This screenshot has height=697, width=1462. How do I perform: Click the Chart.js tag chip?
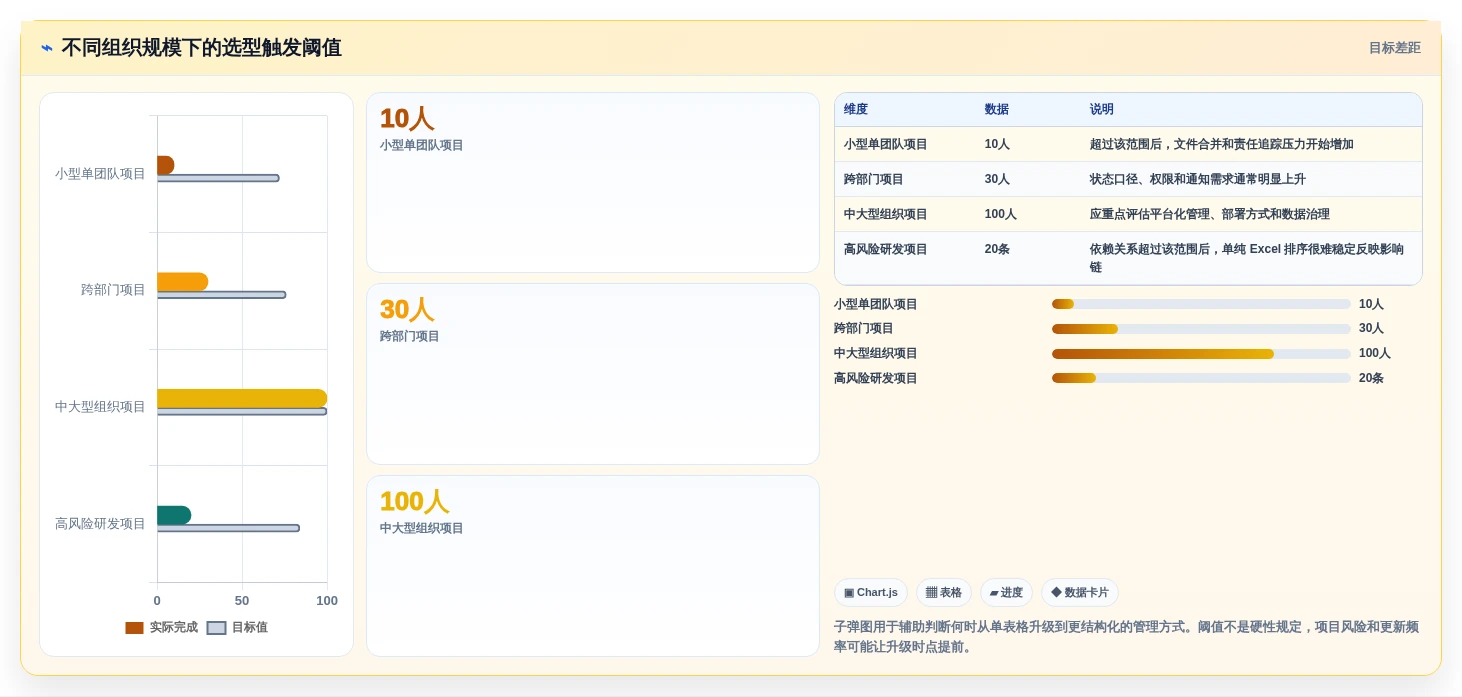(x=871, y=592)
